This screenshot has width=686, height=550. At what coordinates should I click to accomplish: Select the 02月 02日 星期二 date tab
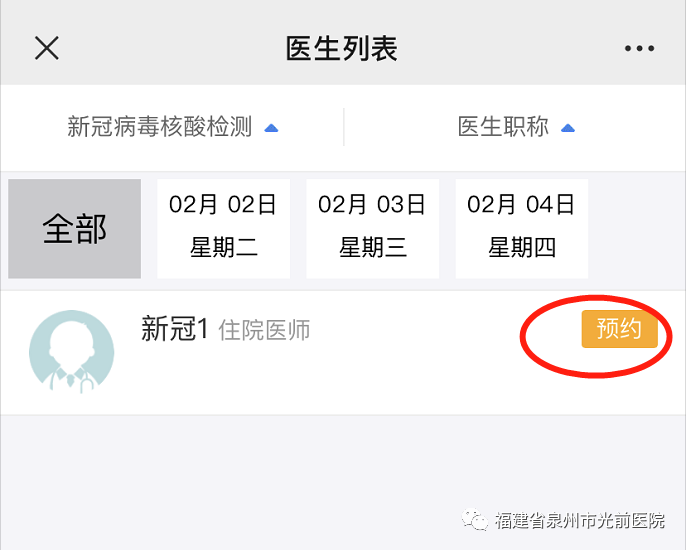pyautogui.click(x=223, y=229)
